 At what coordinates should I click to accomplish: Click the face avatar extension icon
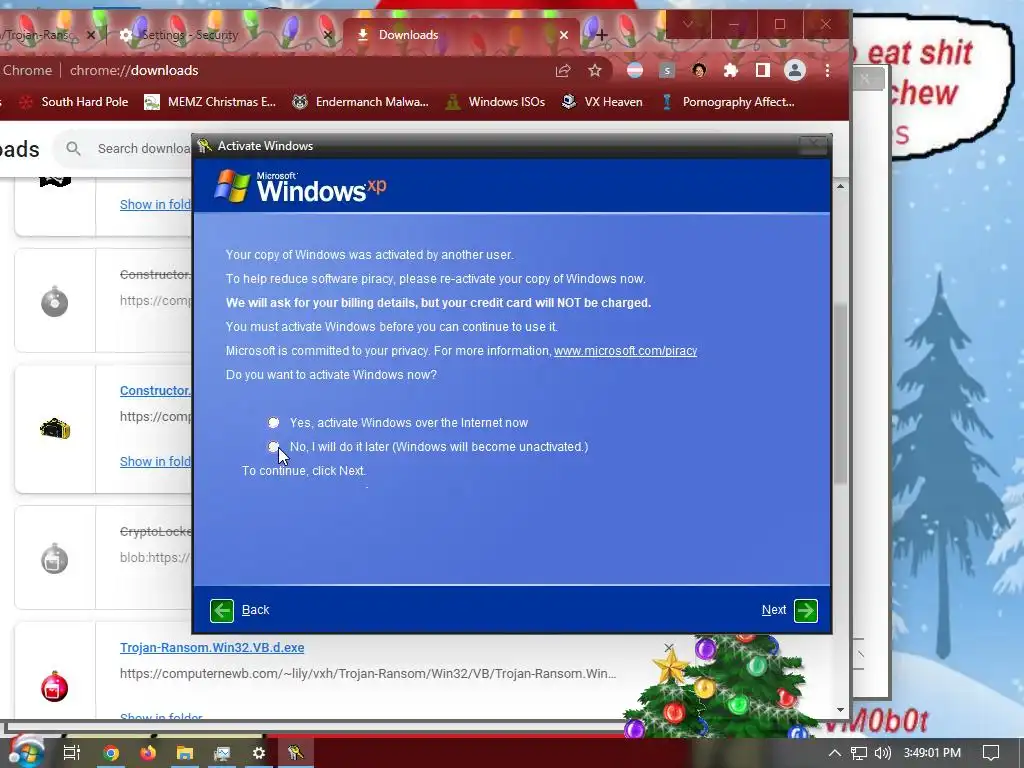point(699,71)
